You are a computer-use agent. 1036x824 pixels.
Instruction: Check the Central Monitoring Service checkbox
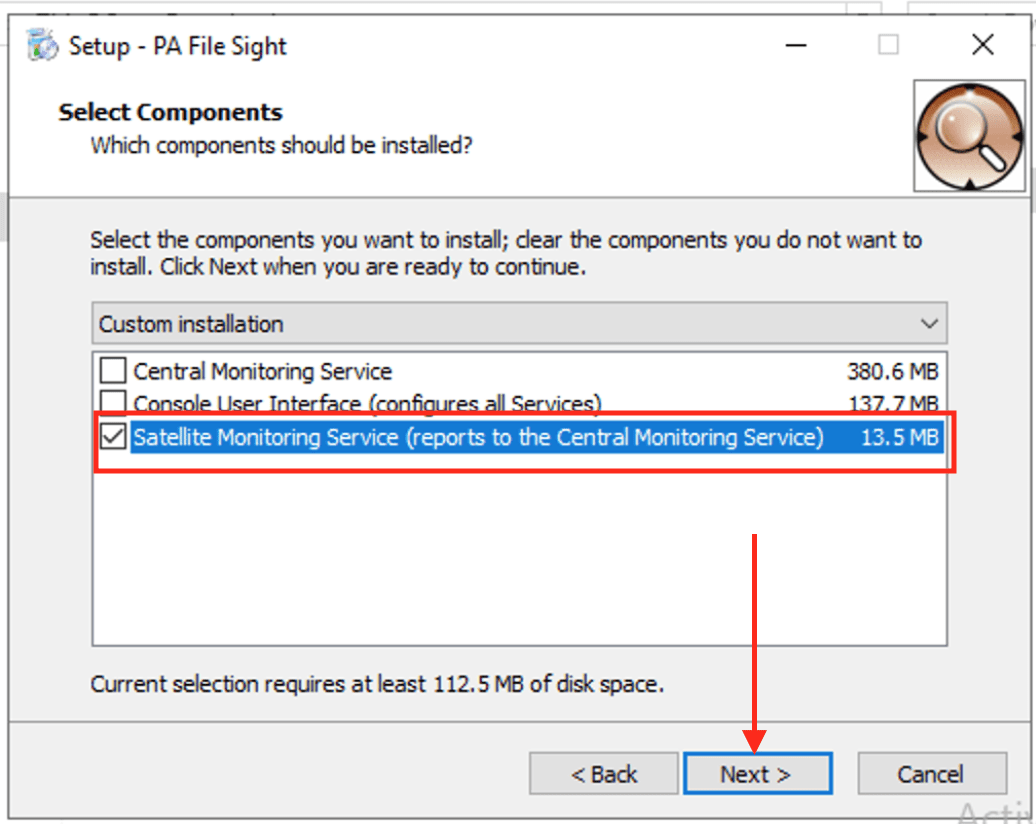click(x=113, y=372)
